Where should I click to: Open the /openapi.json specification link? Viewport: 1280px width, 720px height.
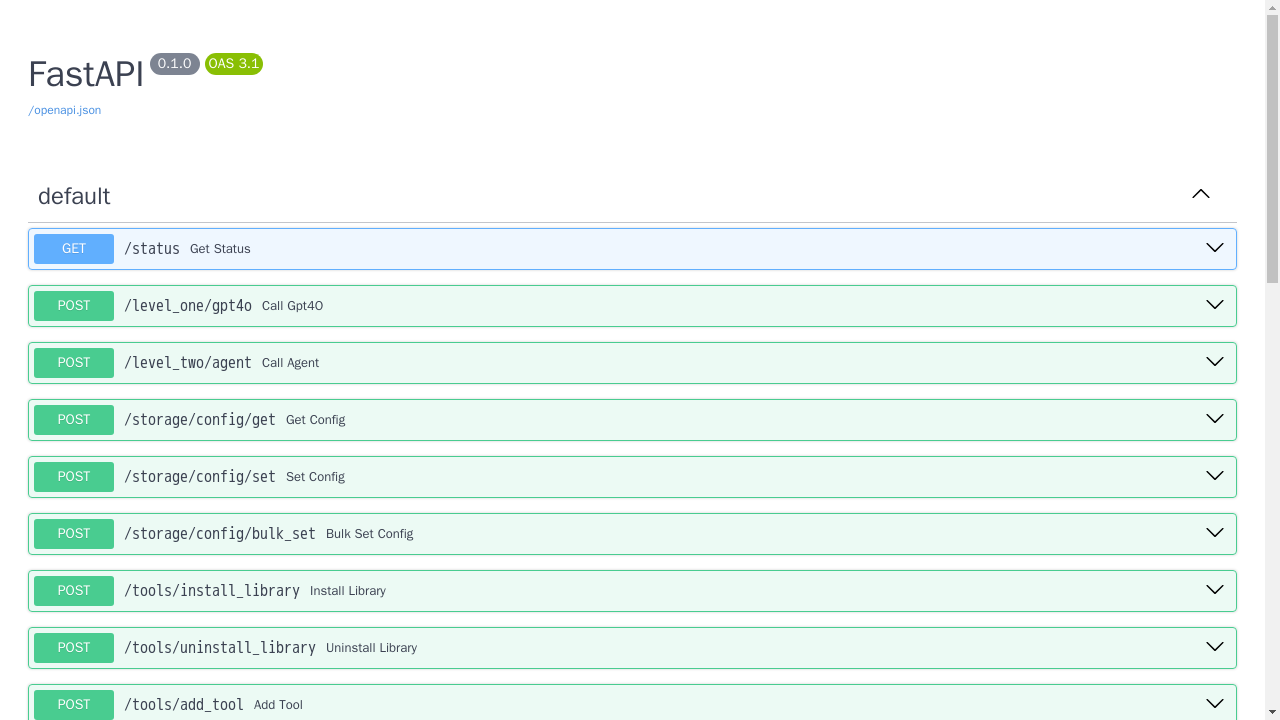pos(64,110)
